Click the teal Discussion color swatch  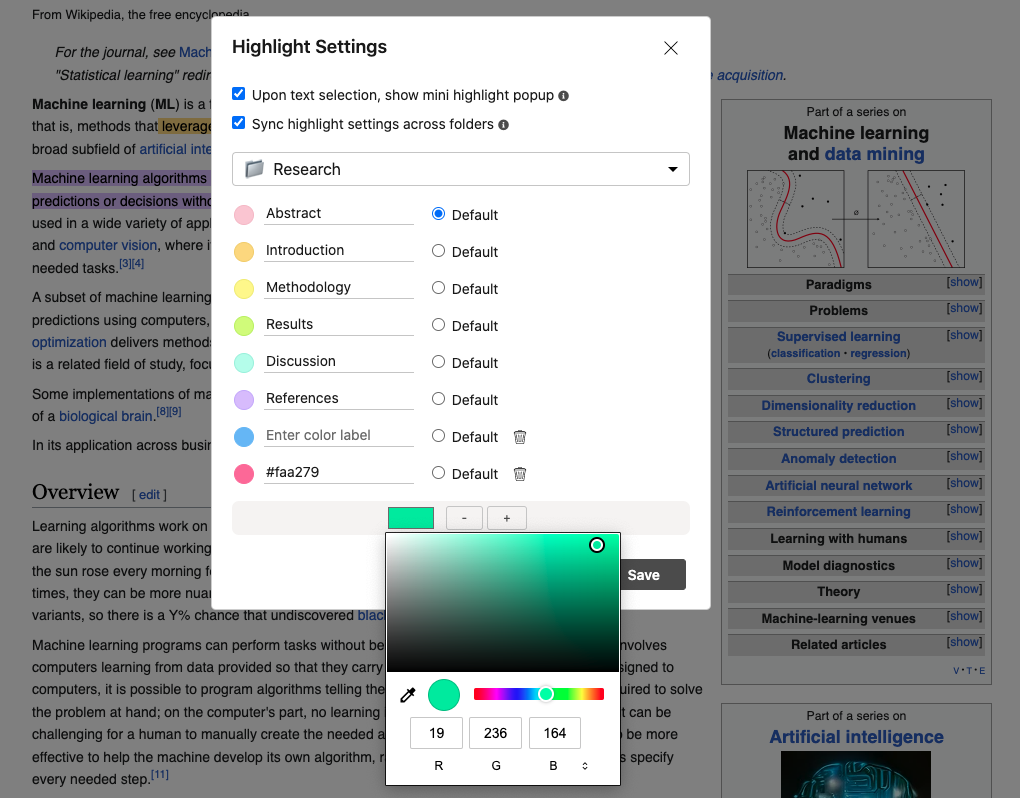[x=244, y=363]
